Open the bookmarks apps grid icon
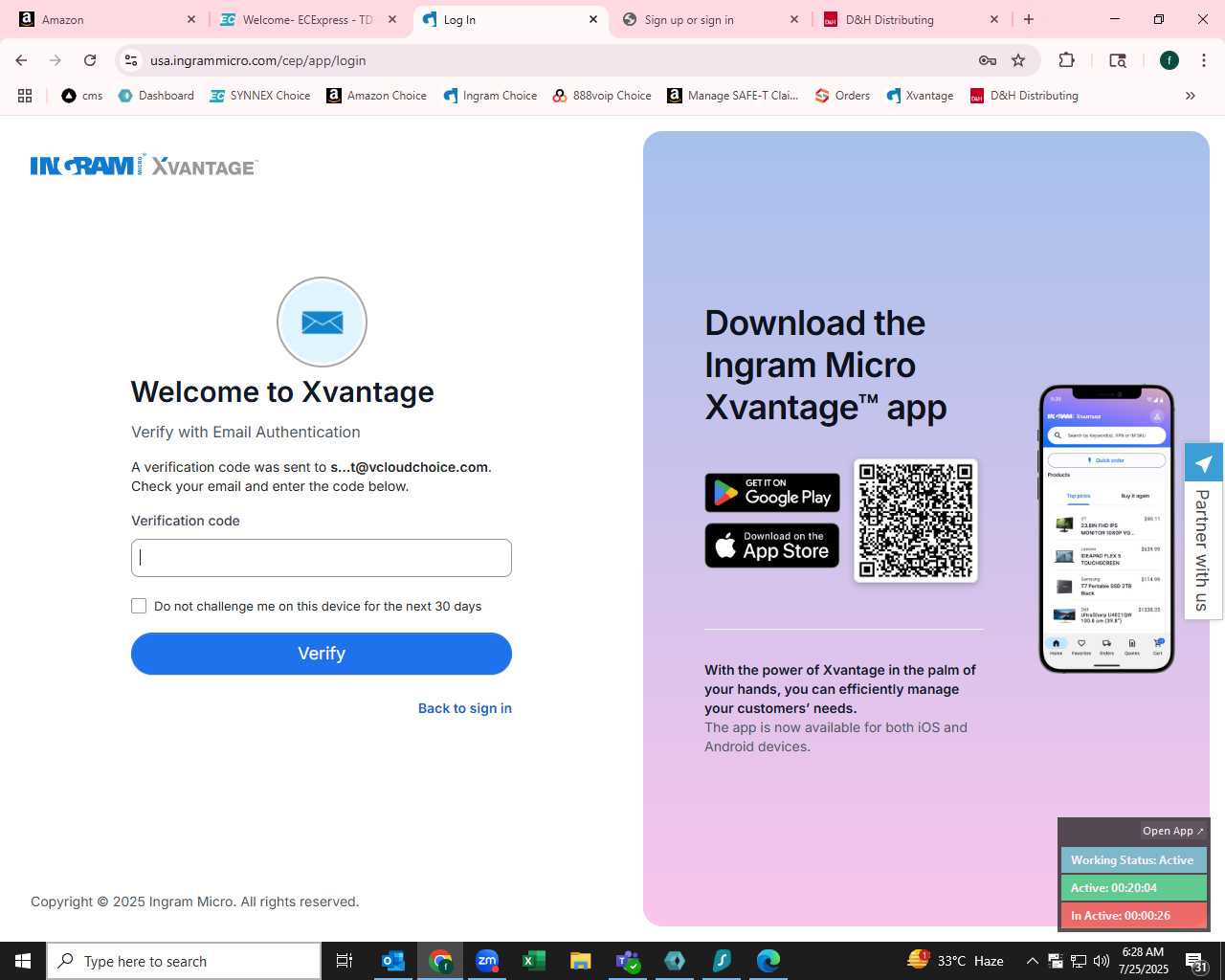The image size is (1225, 980). point(25,96)
